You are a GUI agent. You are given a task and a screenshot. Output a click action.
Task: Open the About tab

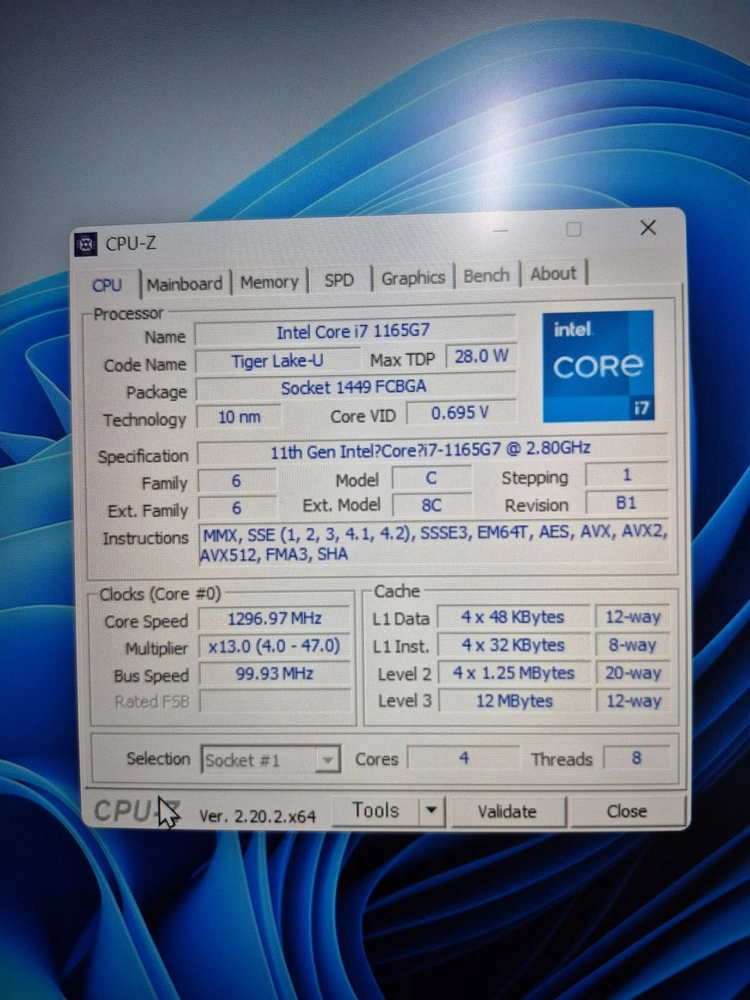[x=554, y=274]
